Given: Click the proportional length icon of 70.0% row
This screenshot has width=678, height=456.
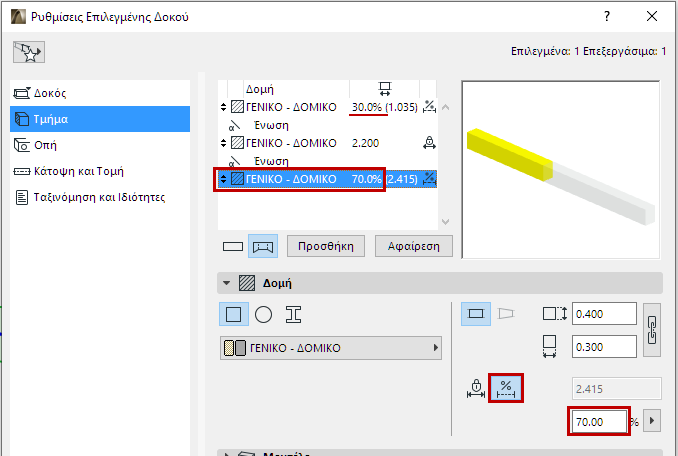Looking at the screenshot, I should pyautogui.click(x=429, y=179).
